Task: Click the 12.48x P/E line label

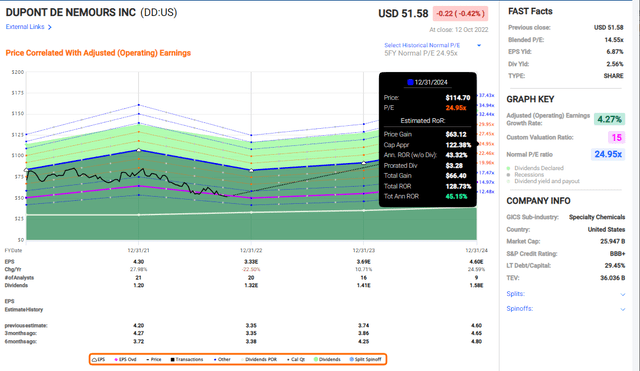Action: click(x=487, y=192)
